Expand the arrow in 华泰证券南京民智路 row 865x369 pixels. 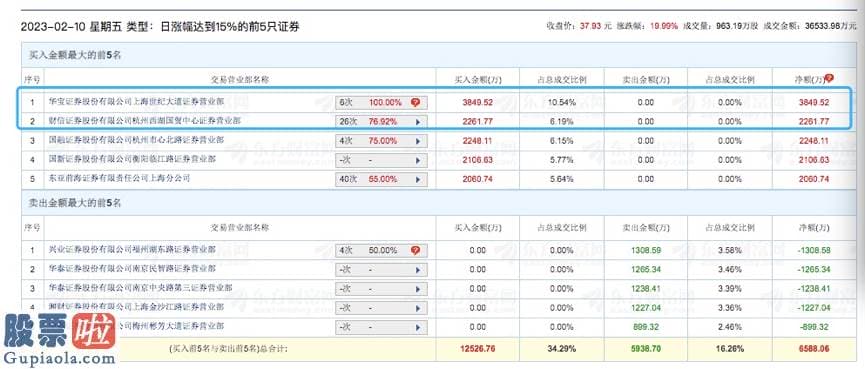pyautogui.click(x=418, y=270)
